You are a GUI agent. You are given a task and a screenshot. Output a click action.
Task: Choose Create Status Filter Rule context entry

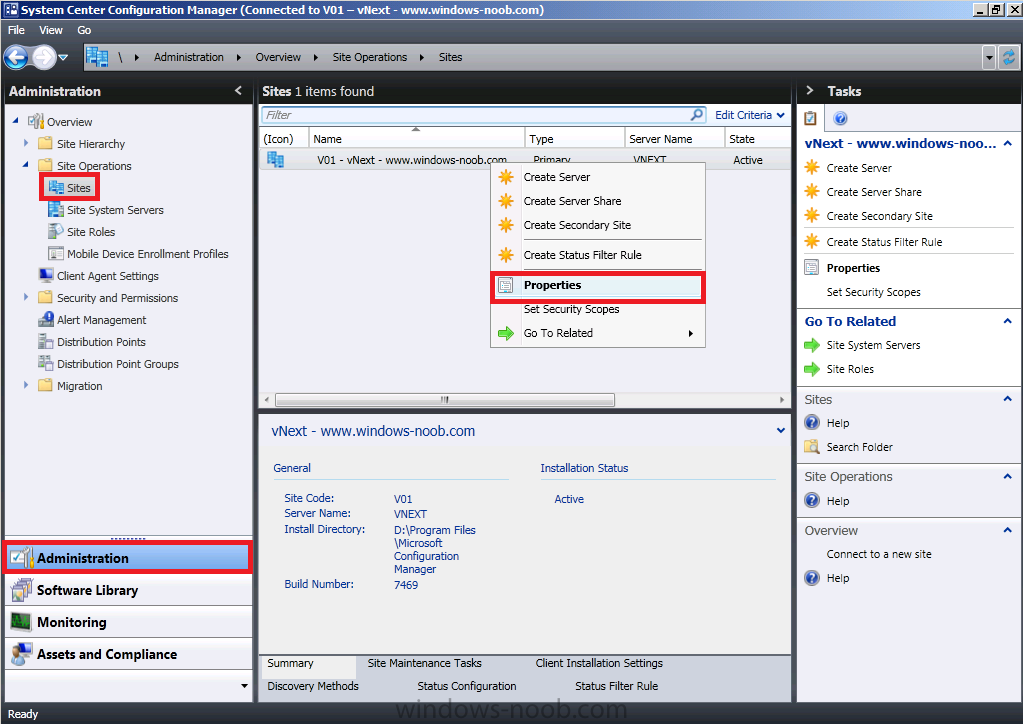[598, 255]
